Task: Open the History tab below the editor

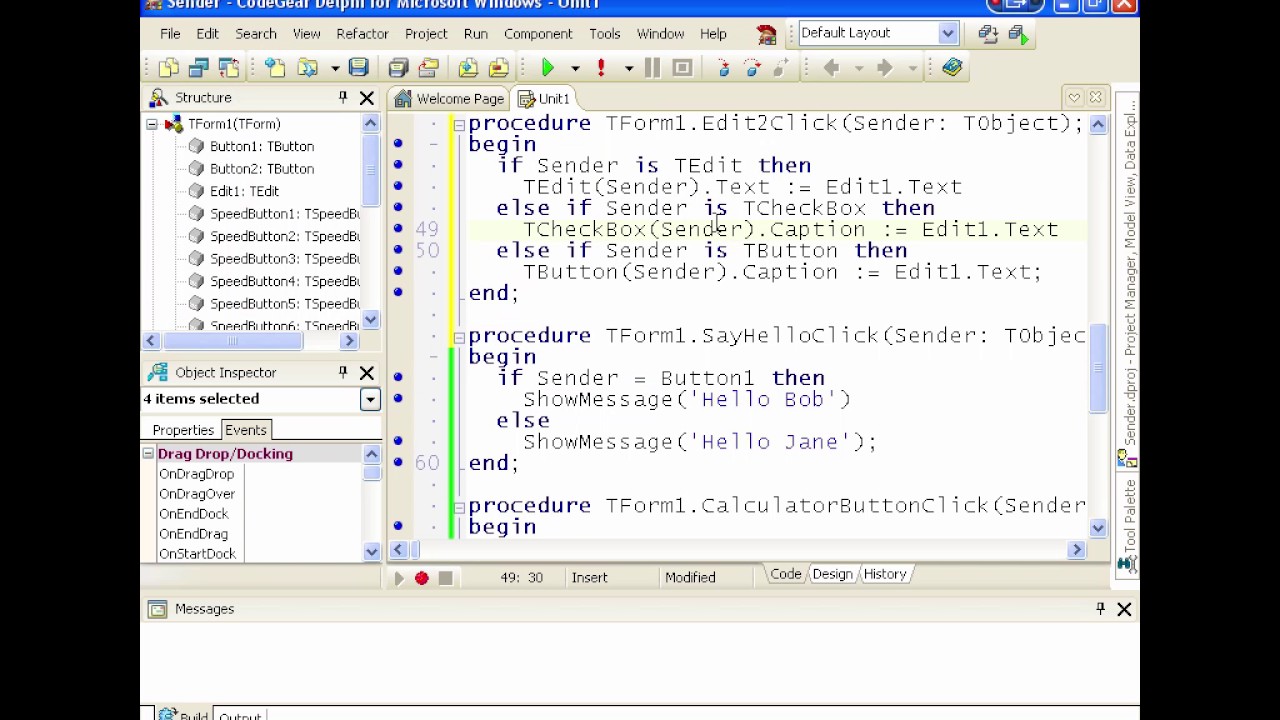Action: click(x=885, y=574)
